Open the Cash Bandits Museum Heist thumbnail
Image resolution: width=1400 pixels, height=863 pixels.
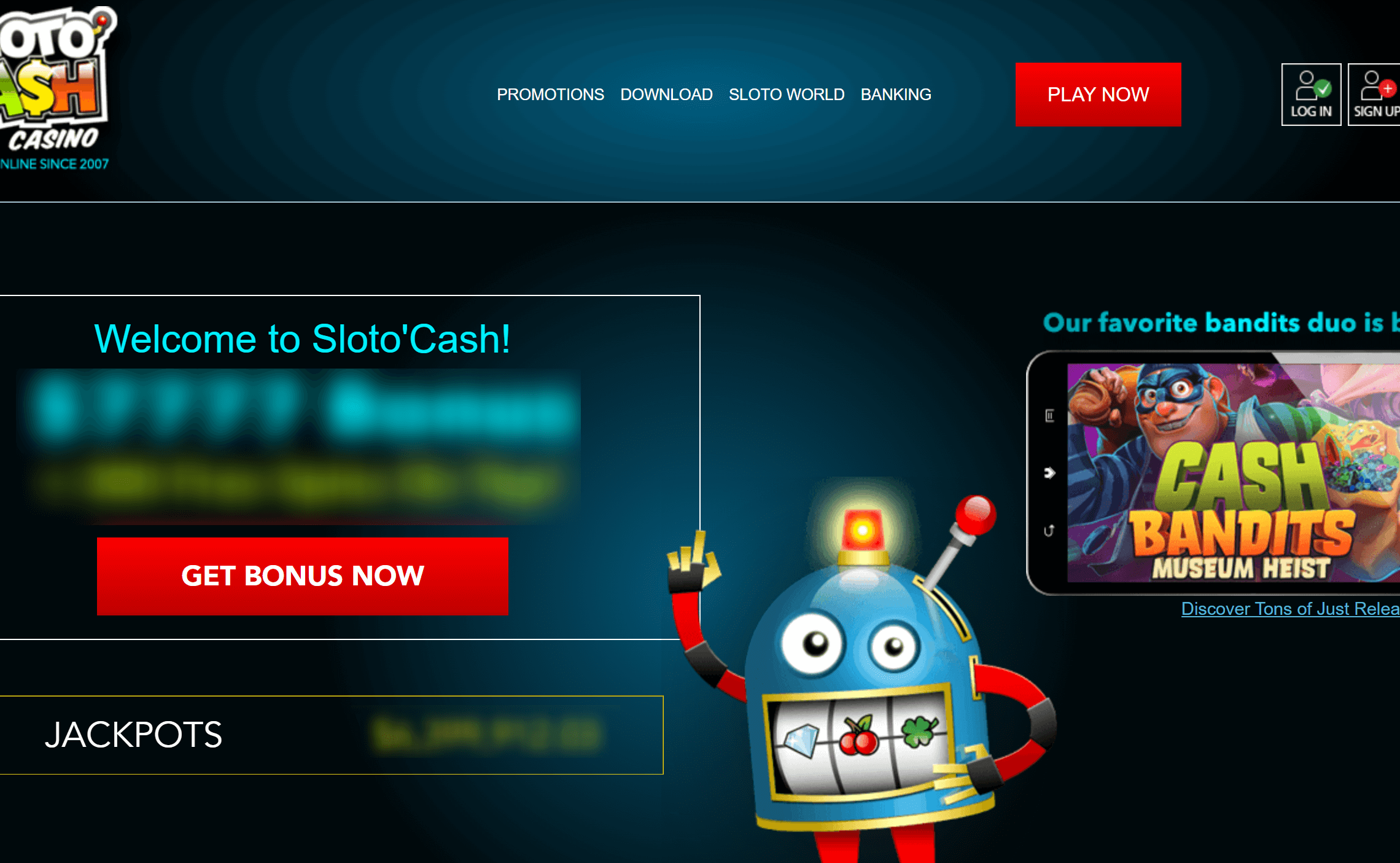(1233, 473)
